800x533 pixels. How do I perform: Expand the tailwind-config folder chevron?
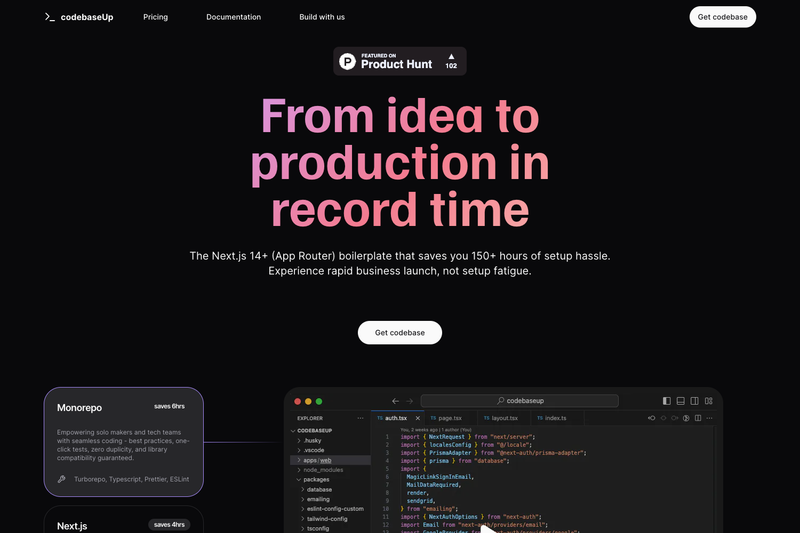[x=303, y=519]
